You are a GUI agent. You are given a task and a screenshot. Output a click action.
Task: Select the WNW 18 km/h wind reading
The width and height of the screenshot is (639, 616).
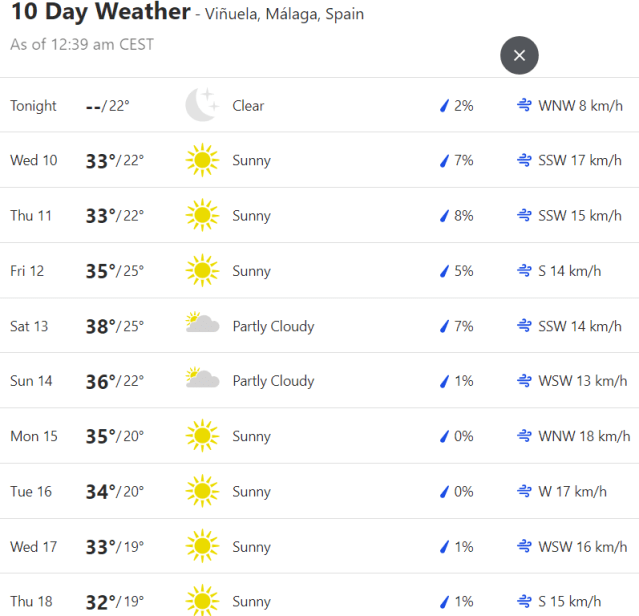point(584,436)
